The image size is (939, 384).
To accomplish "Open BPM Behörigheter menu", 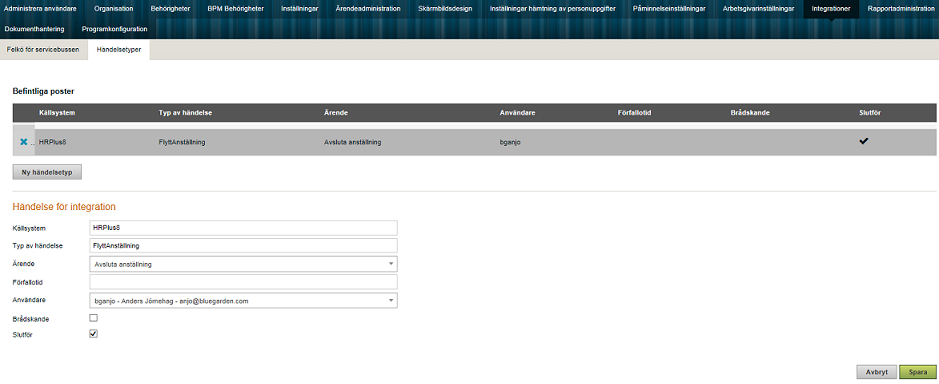I will pos(236,9).
